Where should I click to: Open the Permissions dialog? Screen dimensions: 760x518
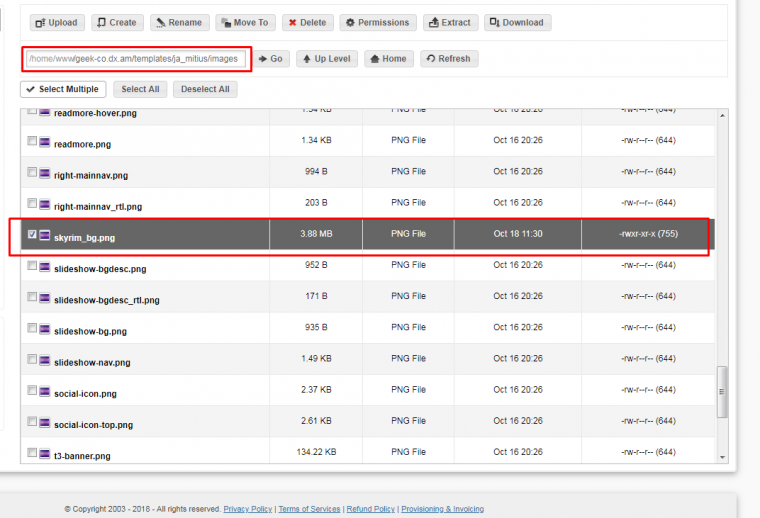coord(378,22)
